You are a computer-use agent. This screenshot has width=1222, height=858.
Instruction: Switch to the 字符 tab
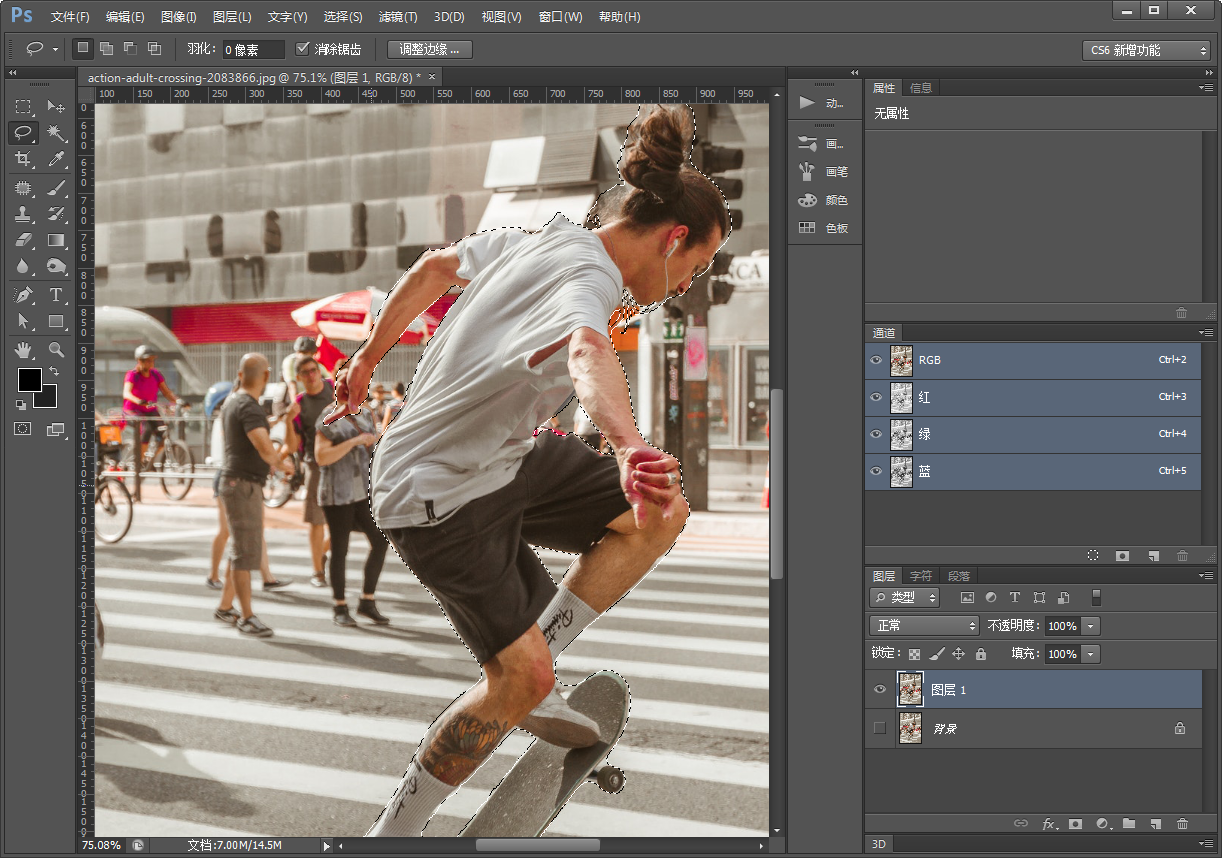(x=921, y=576)
